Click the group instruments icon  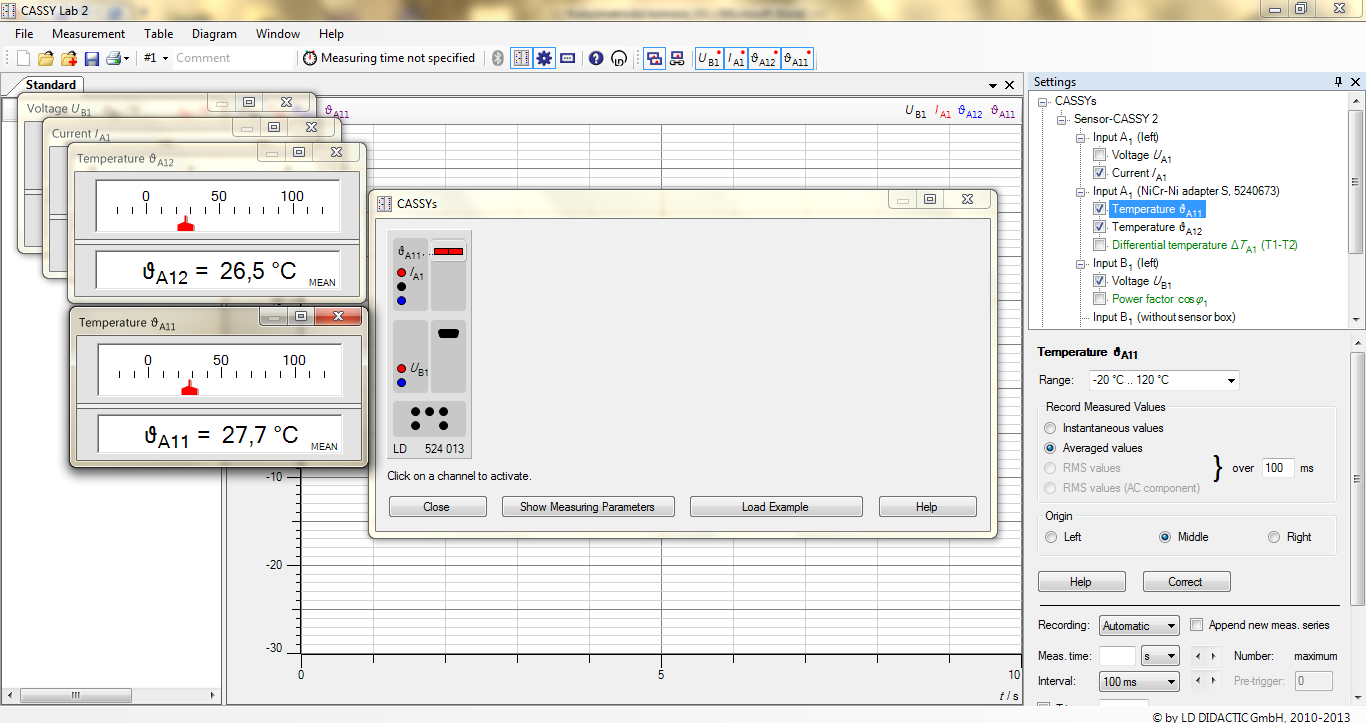point(677,58)
